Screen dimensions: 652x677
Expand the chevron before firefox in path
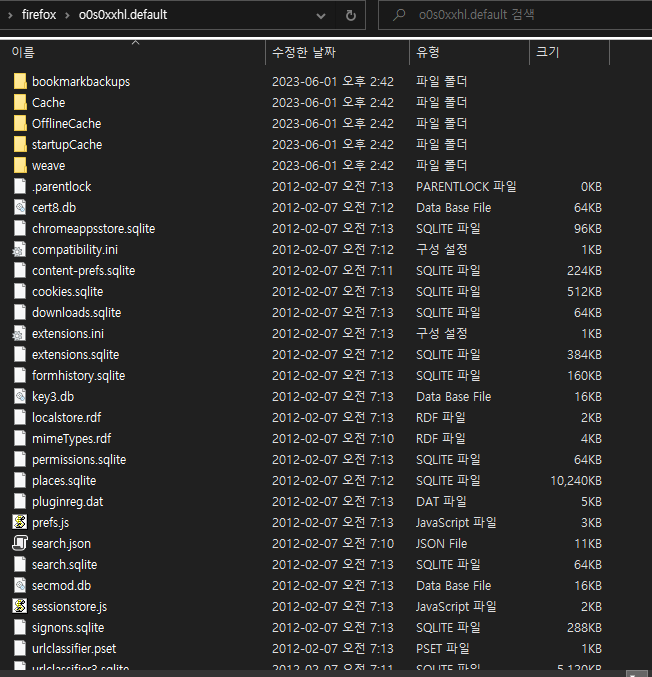(10, 16)
